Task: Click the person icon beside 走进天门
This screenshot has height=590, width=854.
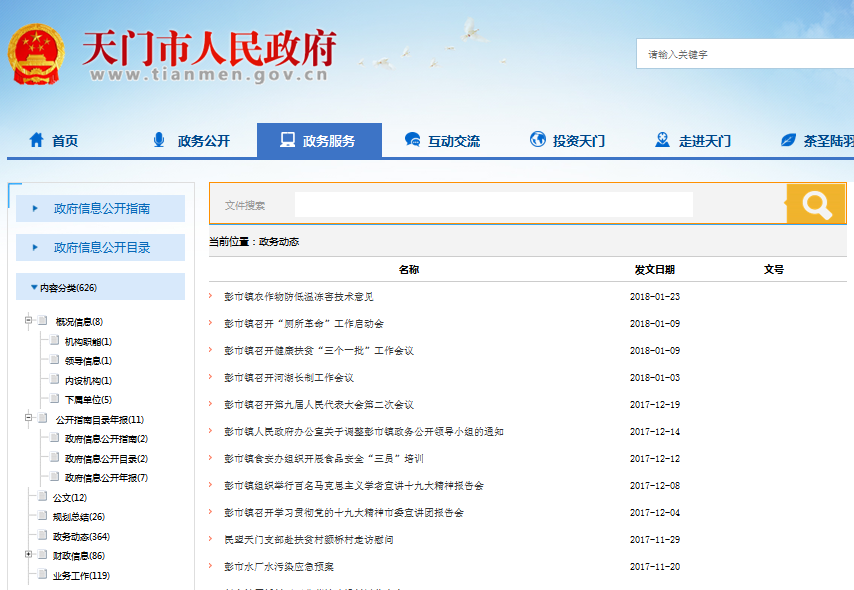Action: [x=662, y=140]
